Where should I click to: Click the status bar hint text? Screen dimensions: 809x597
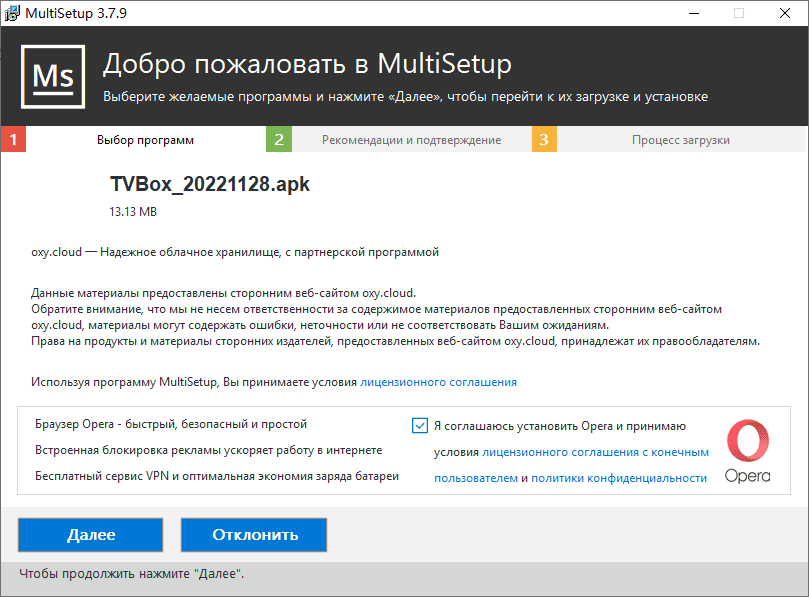(x=131, y=574)
